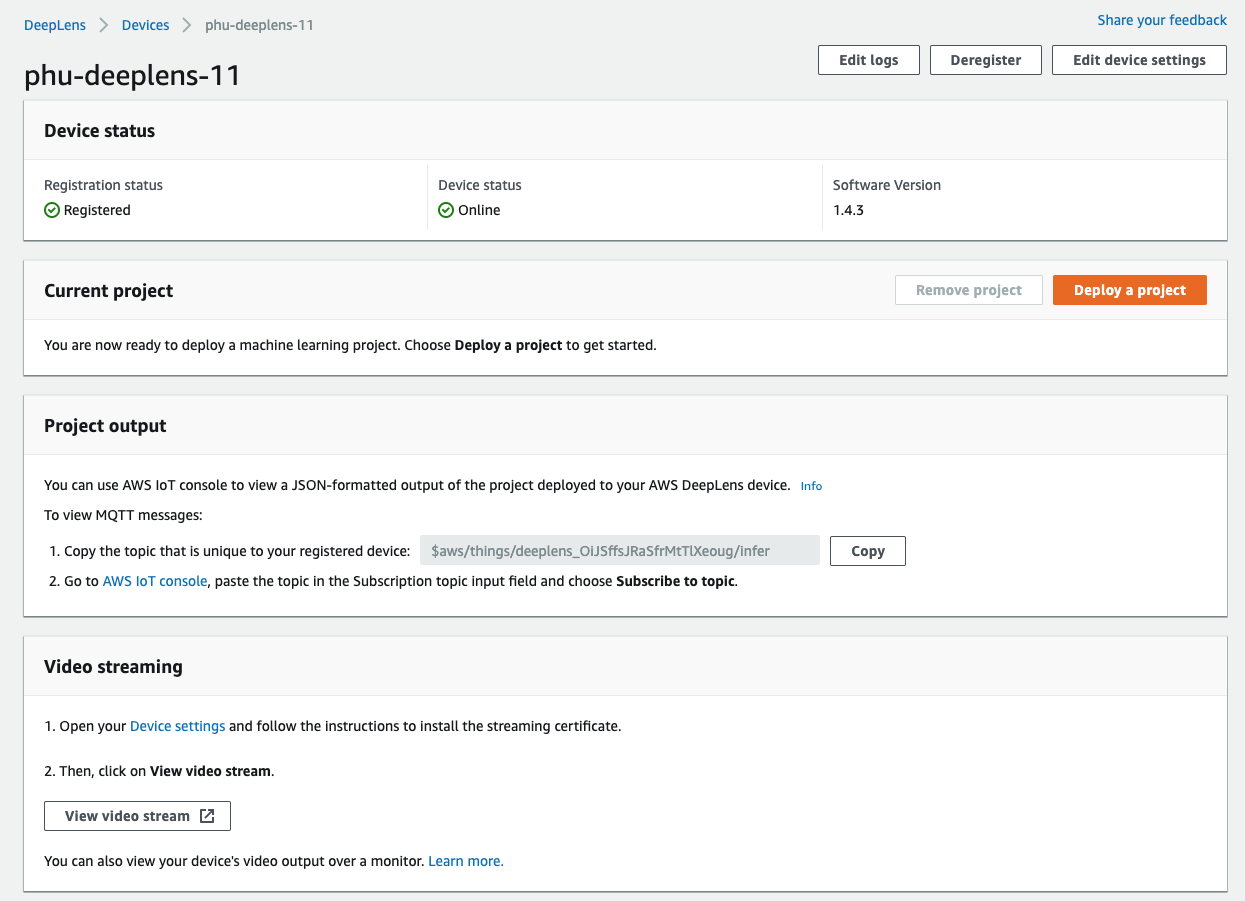Select the Software Version value 1.4.3
Image resolution: width=1245 pixels, height=901 pixels.
pos(848,210)
